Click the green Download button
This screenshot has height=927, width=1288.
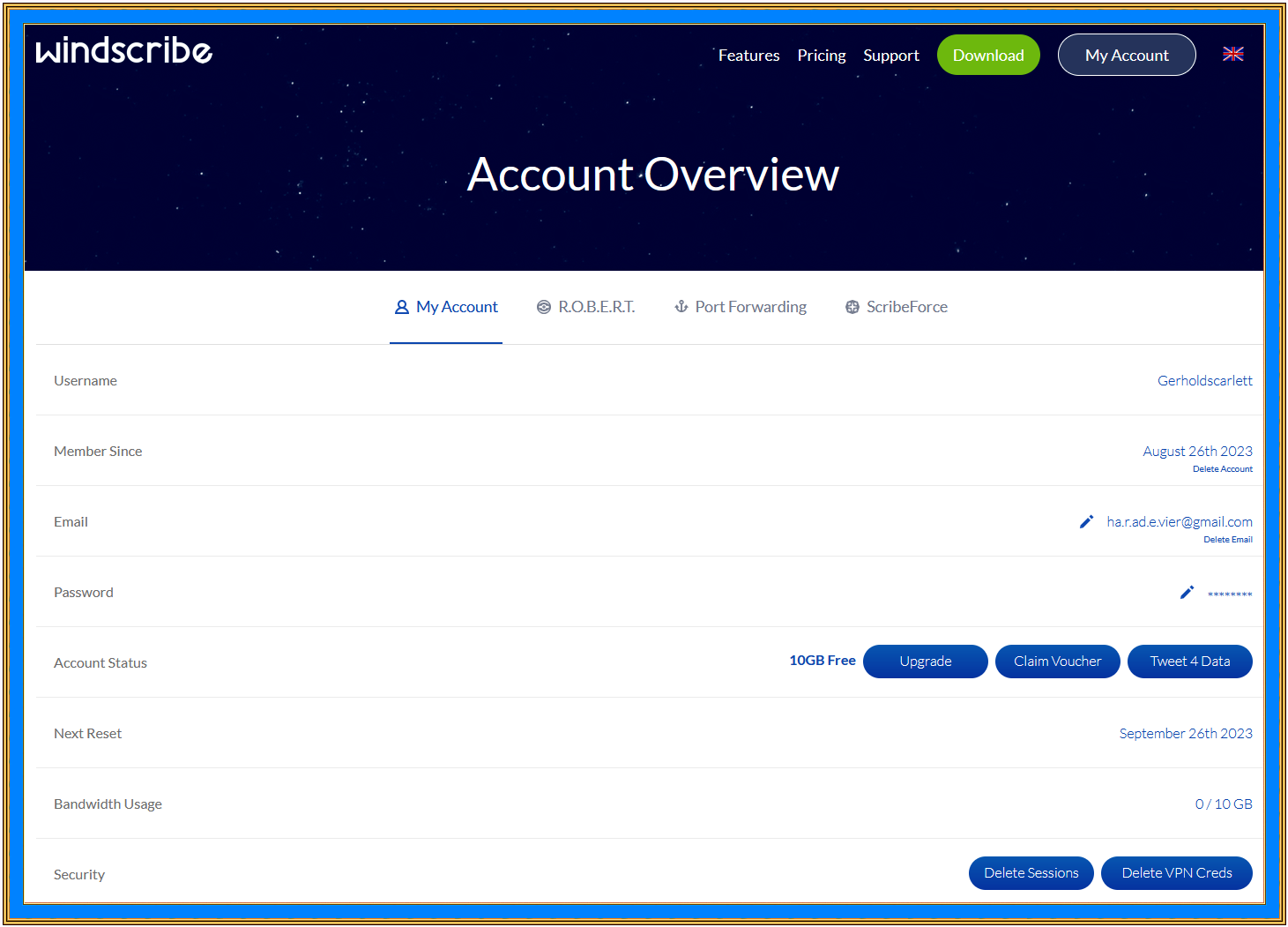988,55
